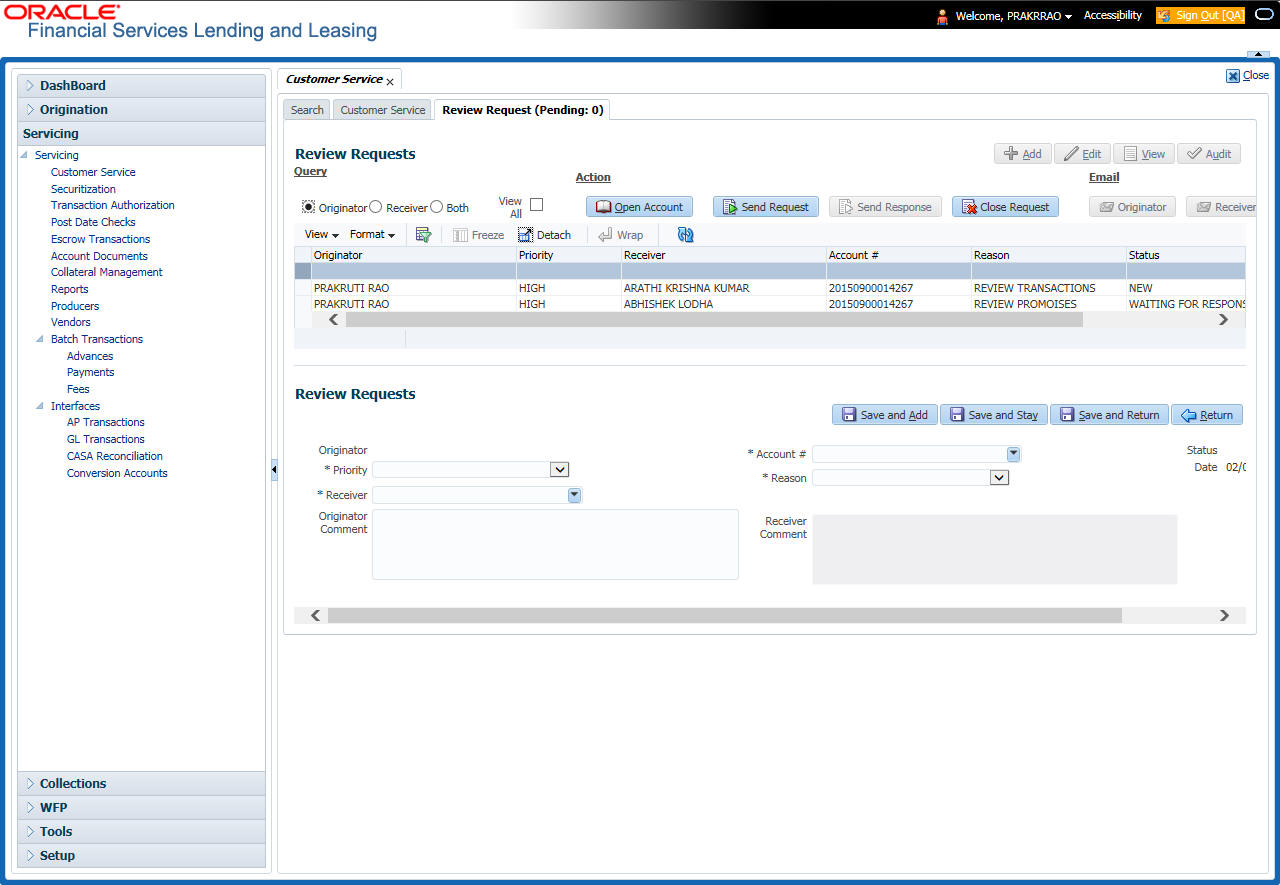Select the Originator radio button
The image size is (1280, 885).
pos(308,207)
